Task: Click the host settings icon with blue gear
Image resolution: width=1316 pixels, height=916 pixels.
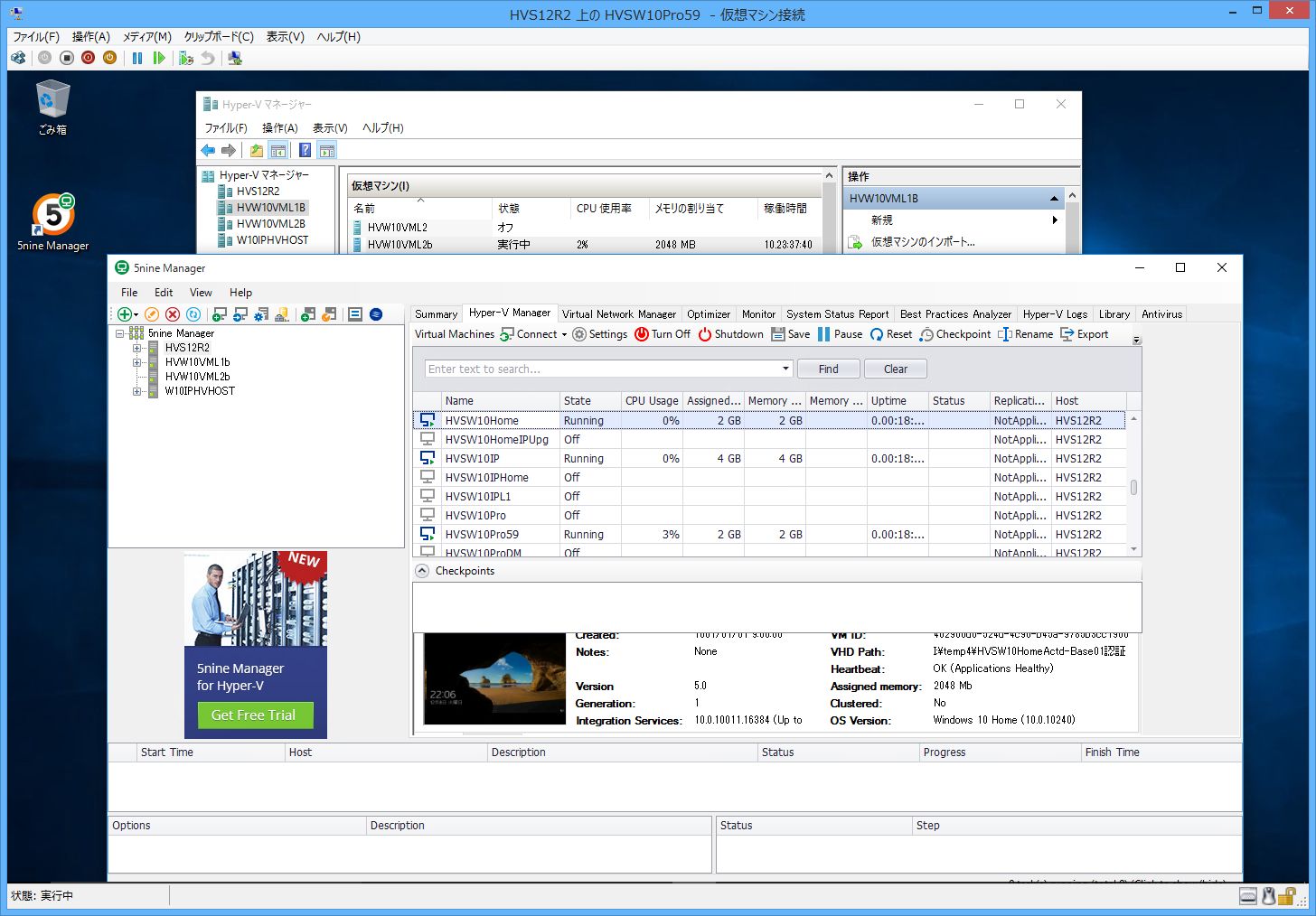Action: (x=260, y=314)
